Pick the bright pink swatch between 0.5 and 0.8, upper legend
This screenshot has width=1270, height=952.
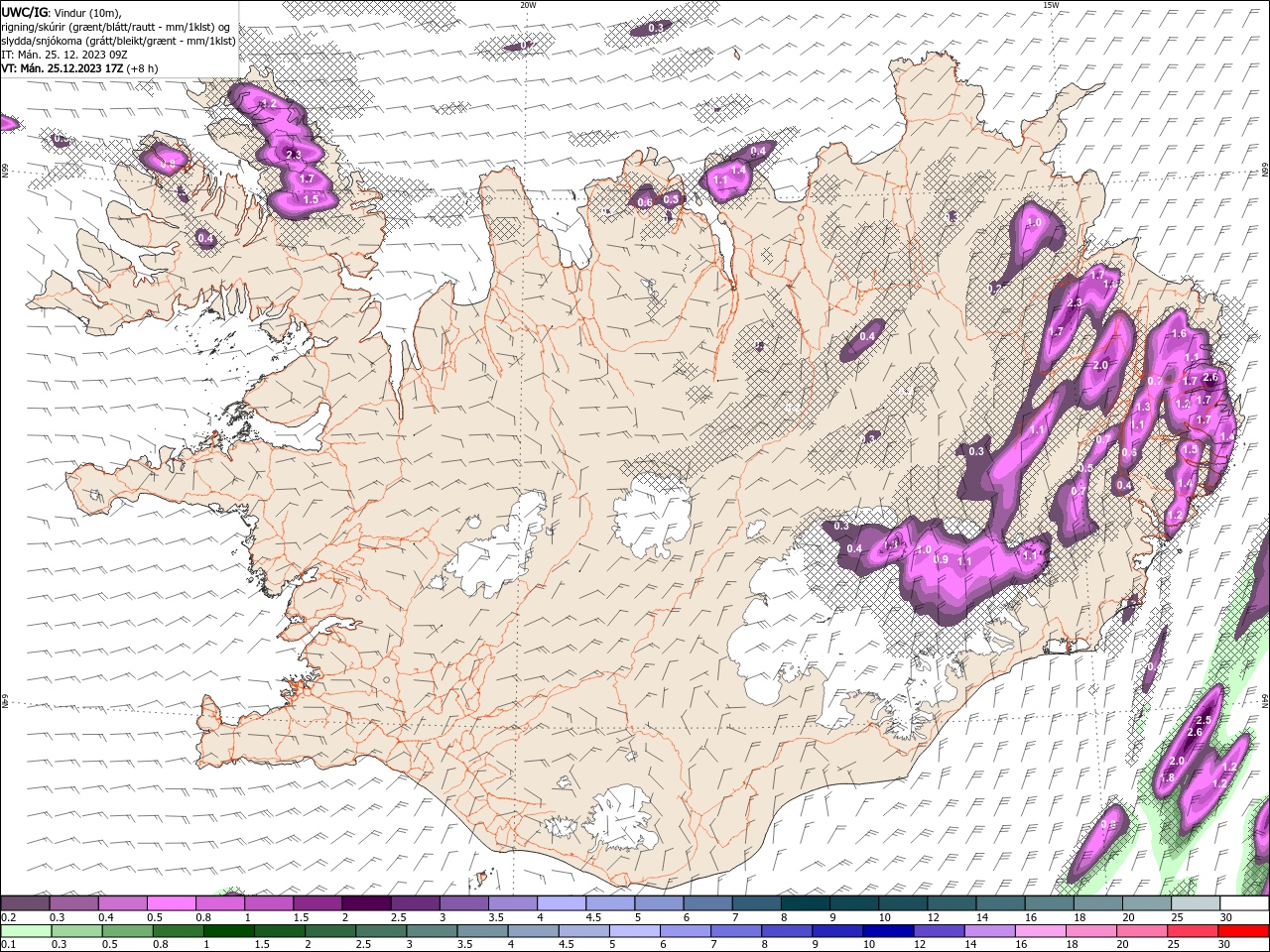171,903
